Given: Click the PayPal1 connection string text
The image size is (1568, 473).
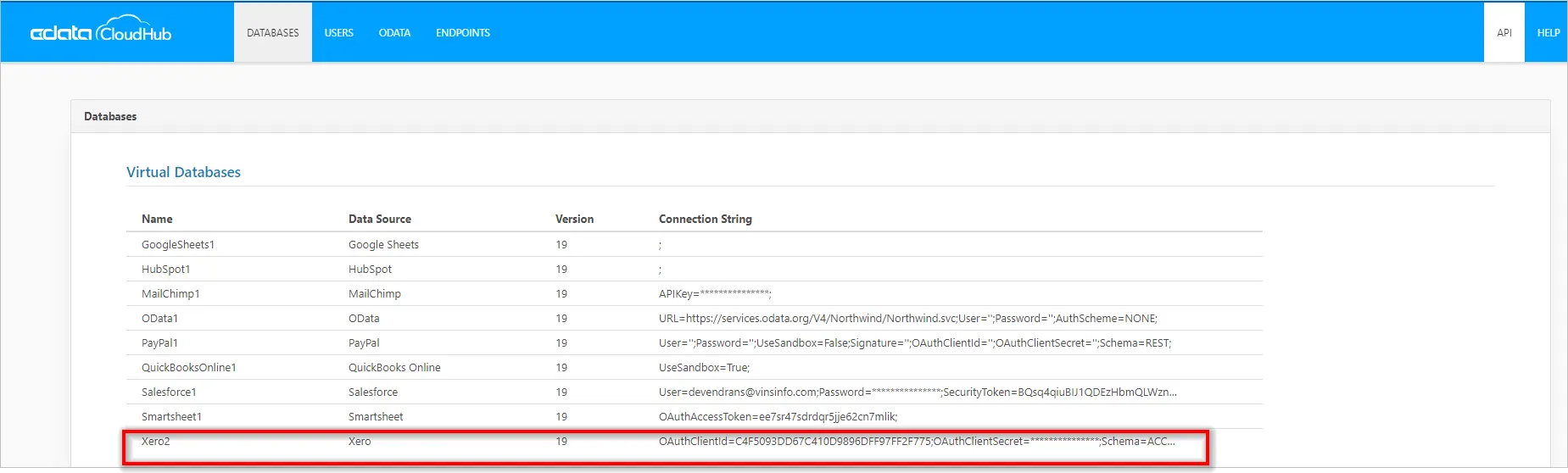Looking at the screenshot, I should (915, 342).
